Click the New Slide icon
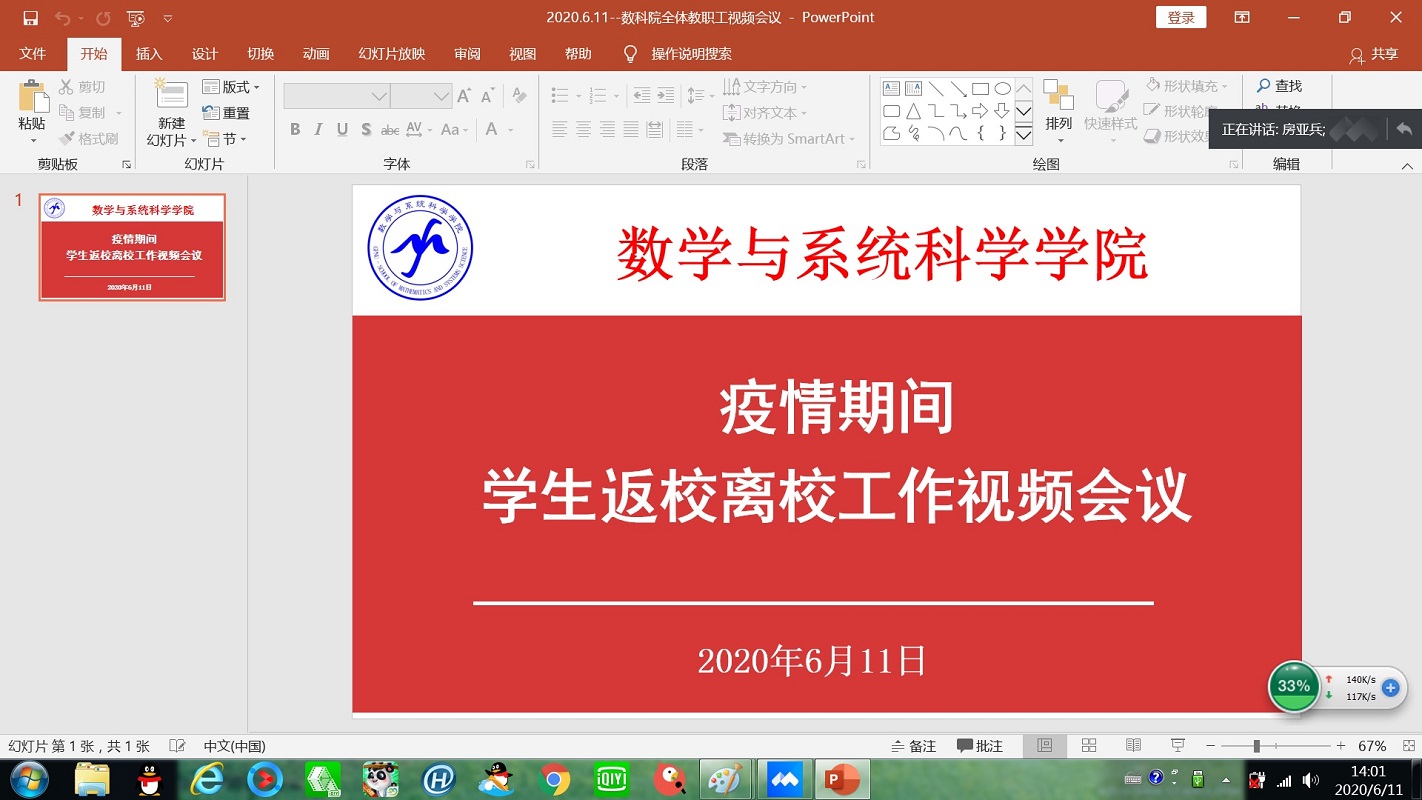 (171, 96)
